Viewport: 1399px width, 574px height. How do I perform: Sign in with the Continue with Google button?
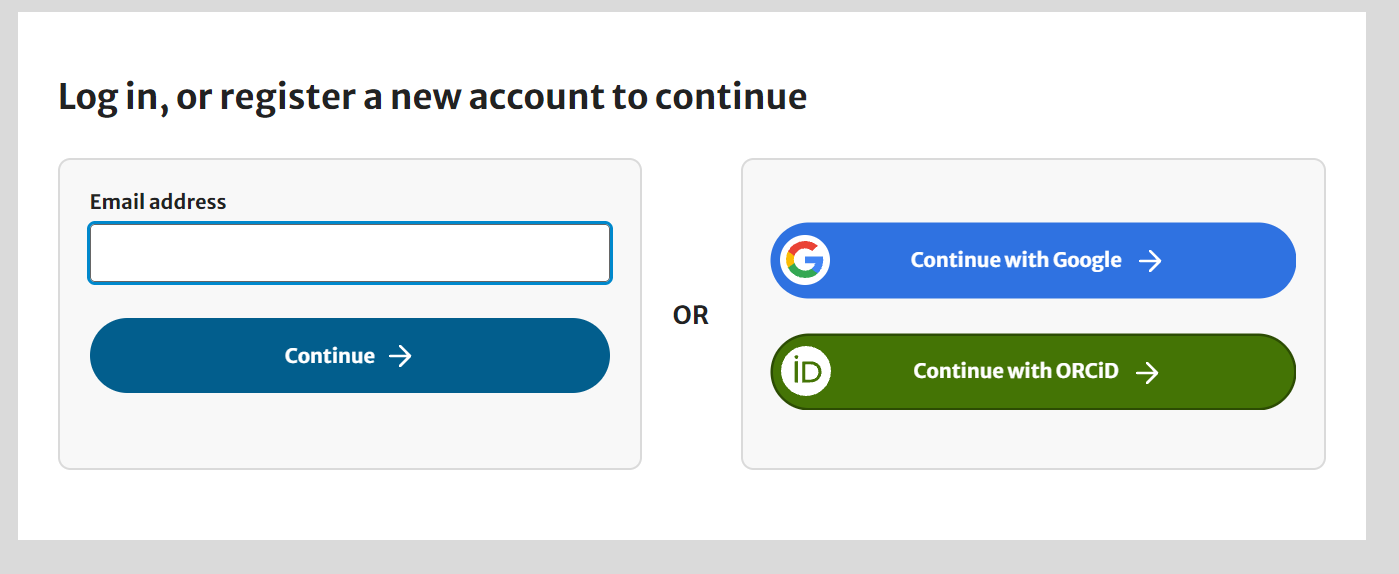(x=1032, y=260)
